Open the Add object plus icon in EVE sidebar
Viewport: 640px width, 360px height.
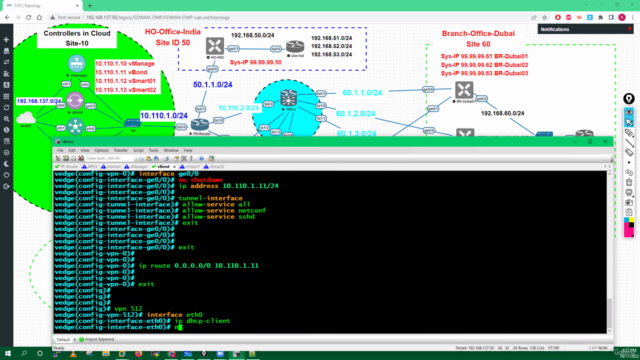coord(6,40)
